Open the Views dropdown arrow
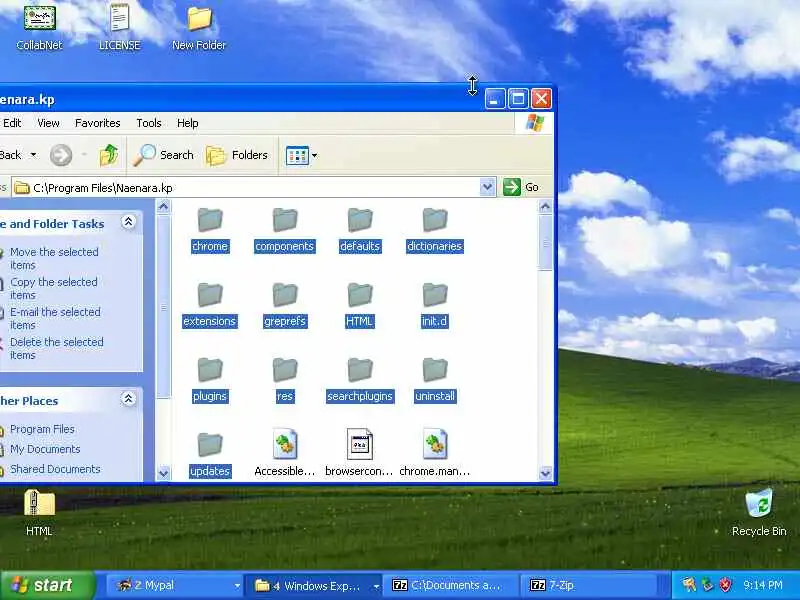The width and height of the screenshot is (800, 600). coord(315,155)
